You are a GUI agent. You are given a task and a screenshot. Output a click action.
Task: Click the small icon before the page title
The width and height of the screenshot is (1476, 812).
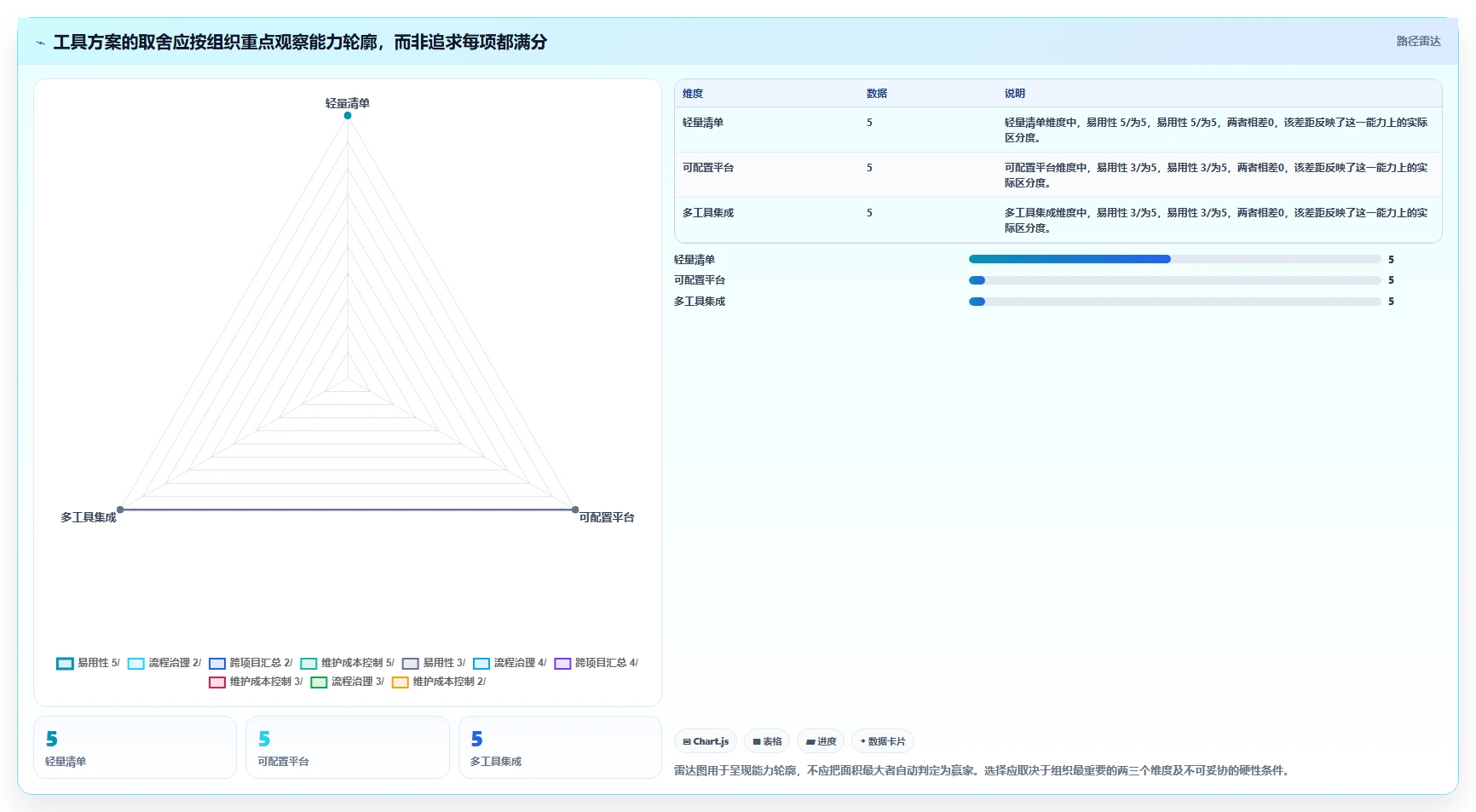(x=40, y=43)
